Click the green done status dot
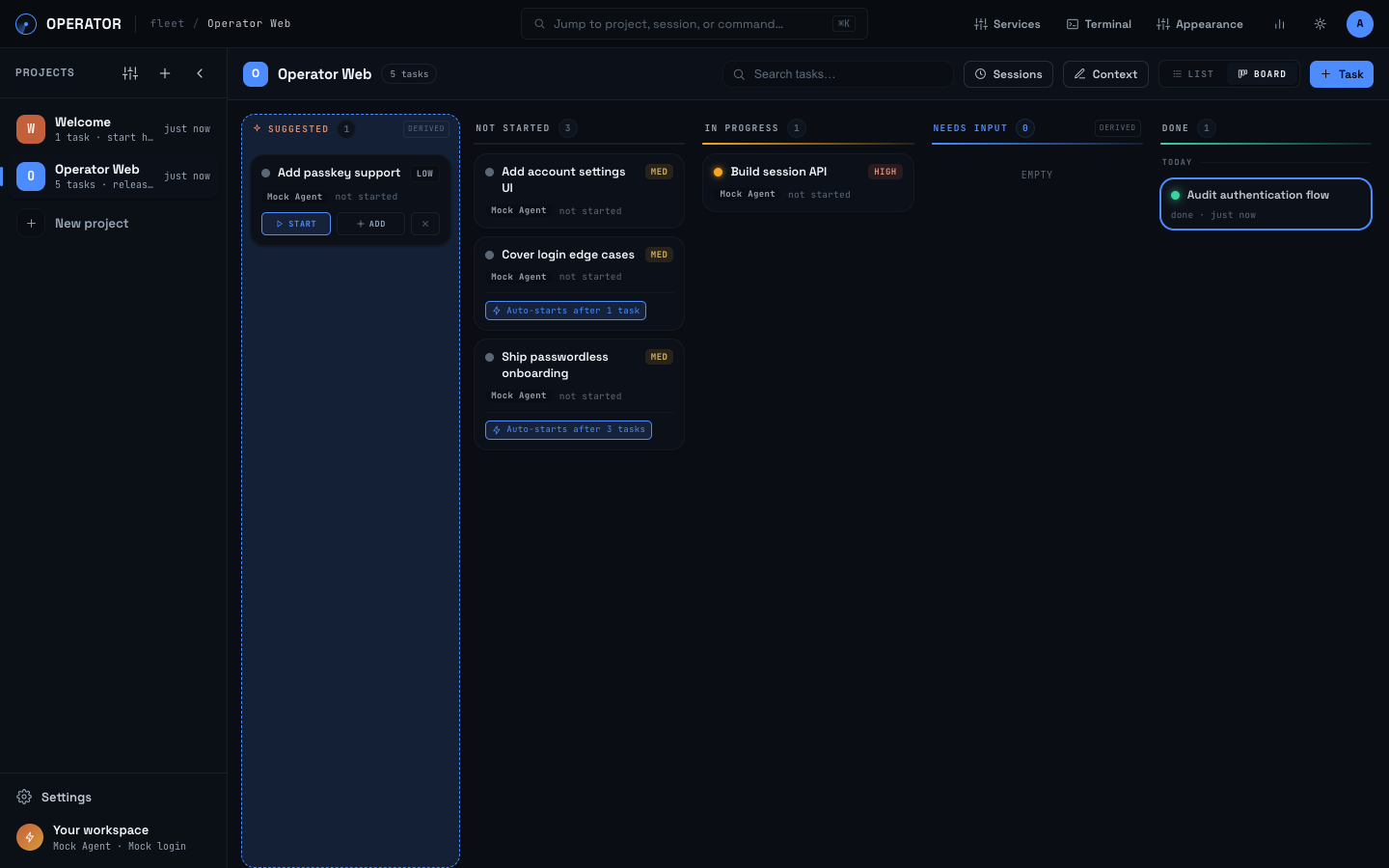The width and height of the screenshot is (1389, 868). pos(1175,195)
